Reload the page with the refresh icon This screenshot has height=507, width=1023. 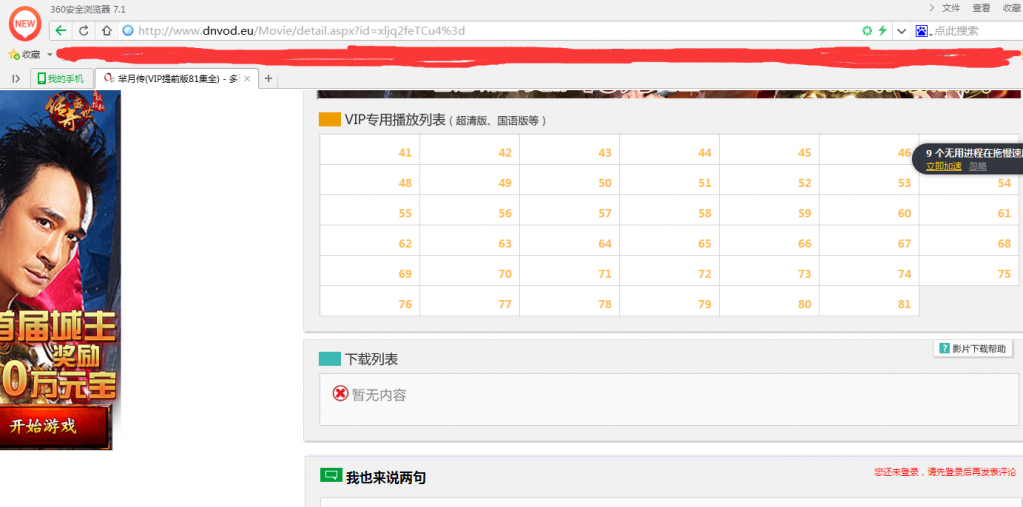tap(84, 30)
